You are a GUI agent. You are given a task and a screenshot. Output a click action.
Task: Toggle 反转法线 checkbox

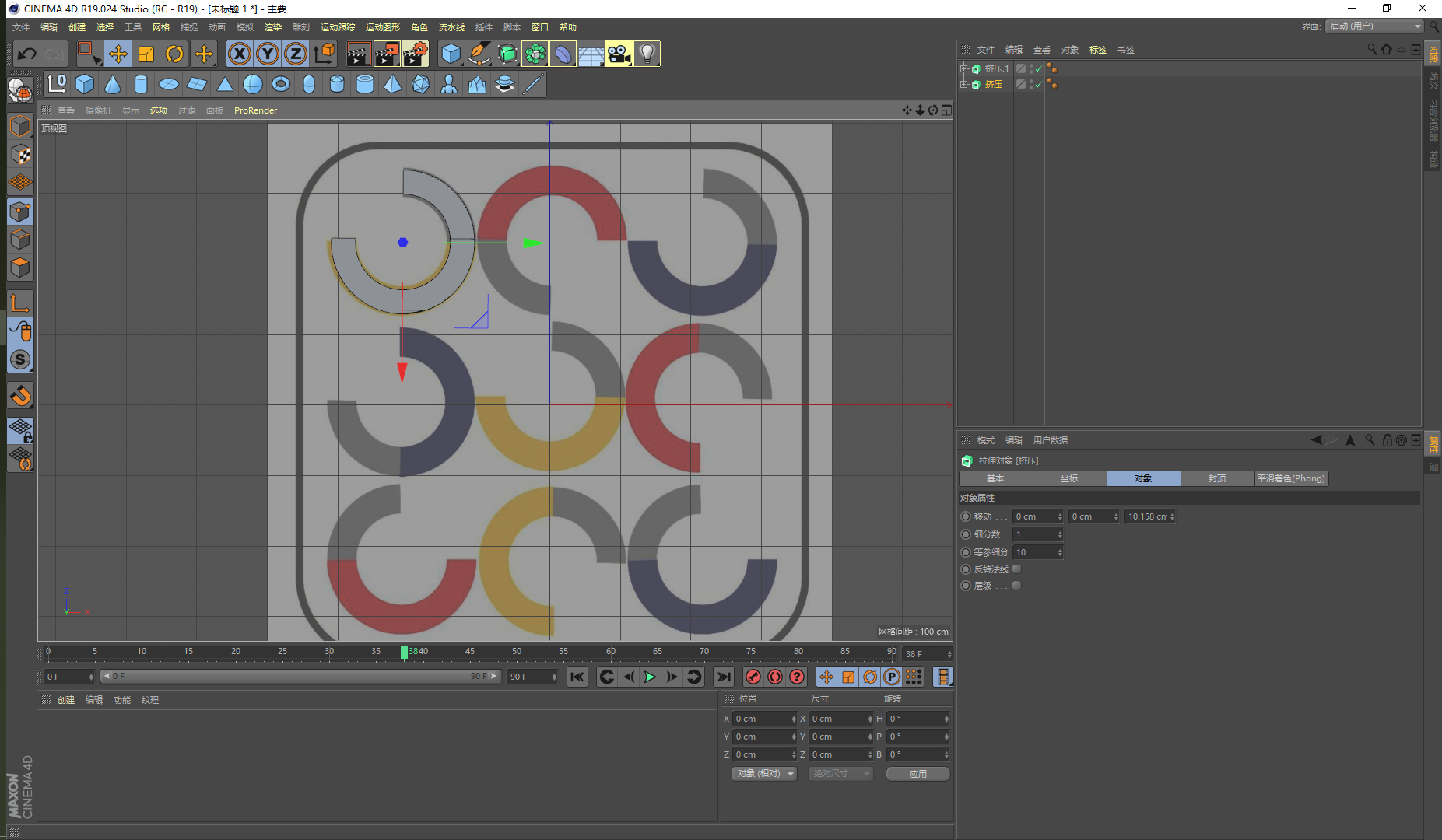(x=1017, y=569)
